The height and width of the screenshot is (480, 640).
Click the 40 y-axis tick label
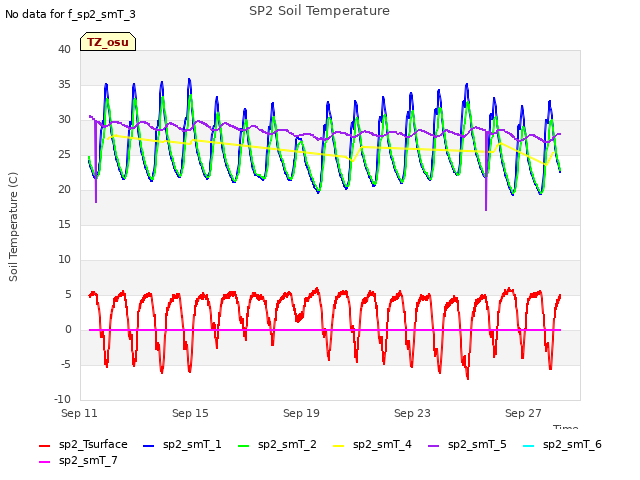coord(64,49)
